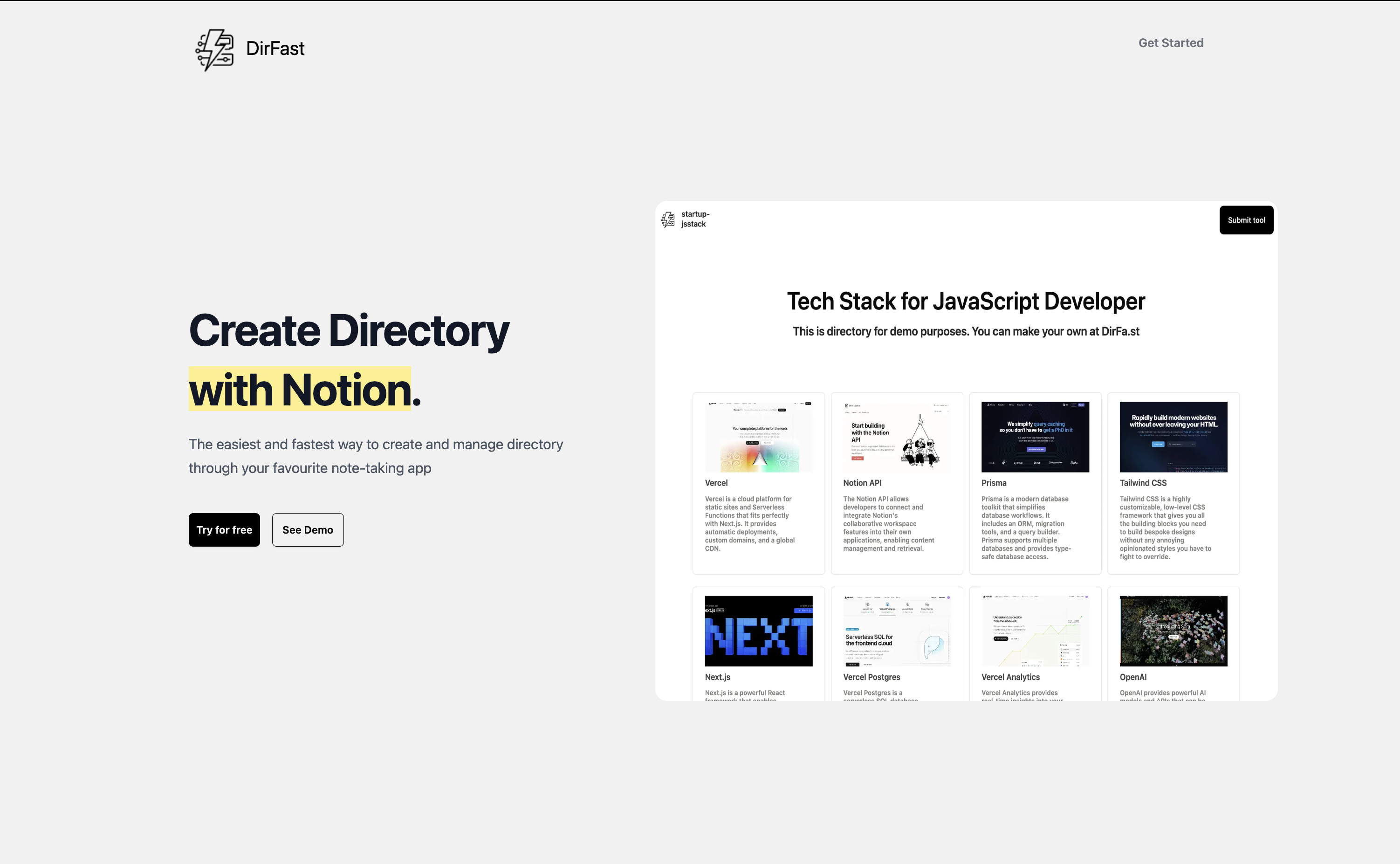The width and height of the screenshot is (1400, 864).
Task: Click the Notion API description paragraph
Action: click(889, 523)
